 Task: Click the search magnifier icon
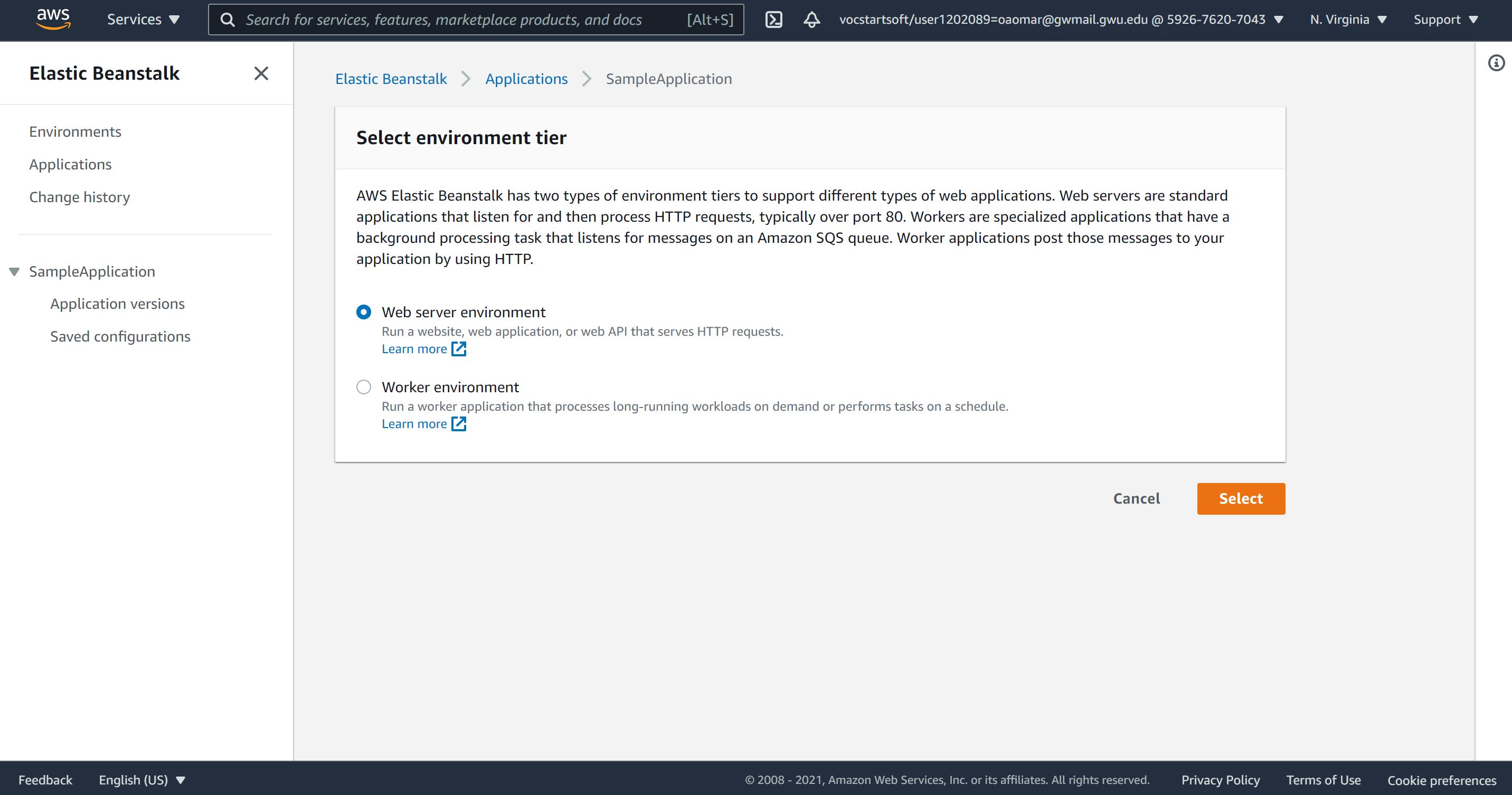(228, 20)
